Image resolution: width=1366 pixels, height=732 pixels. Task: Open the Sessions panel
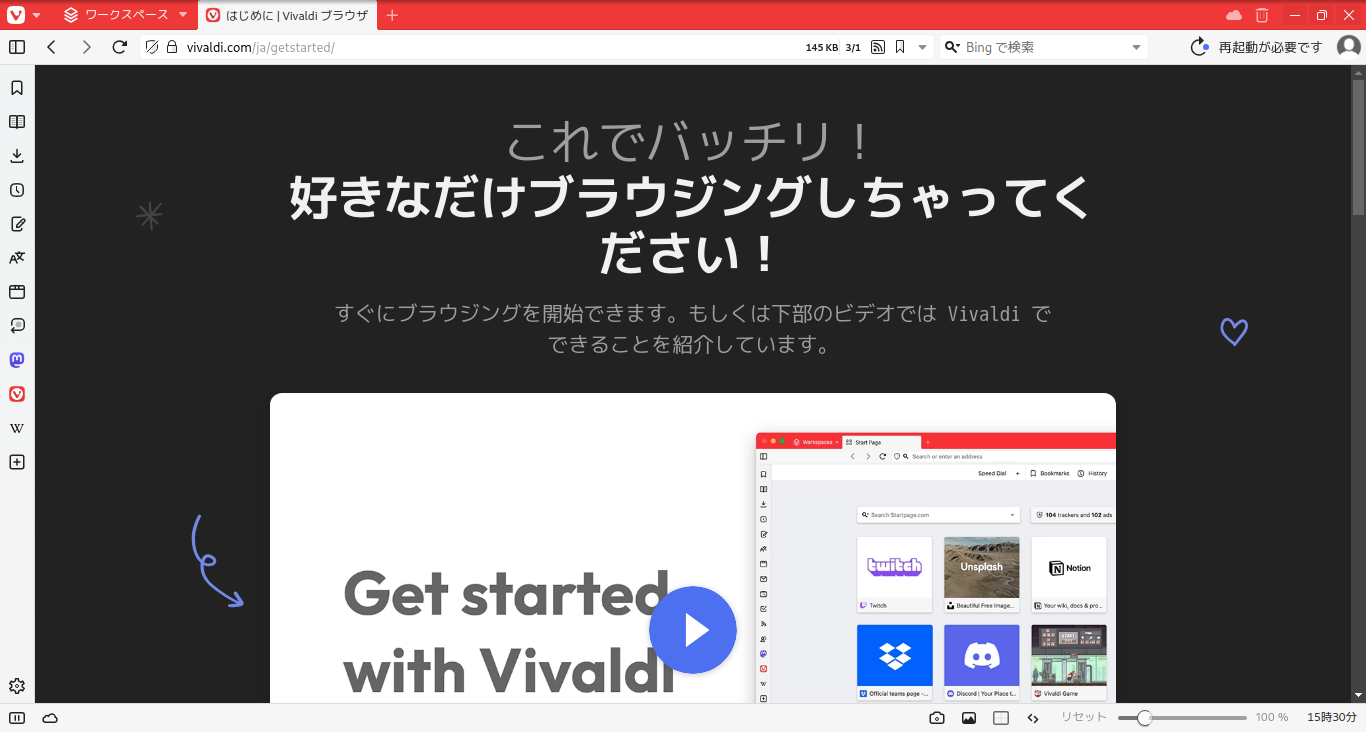[17, 326]
